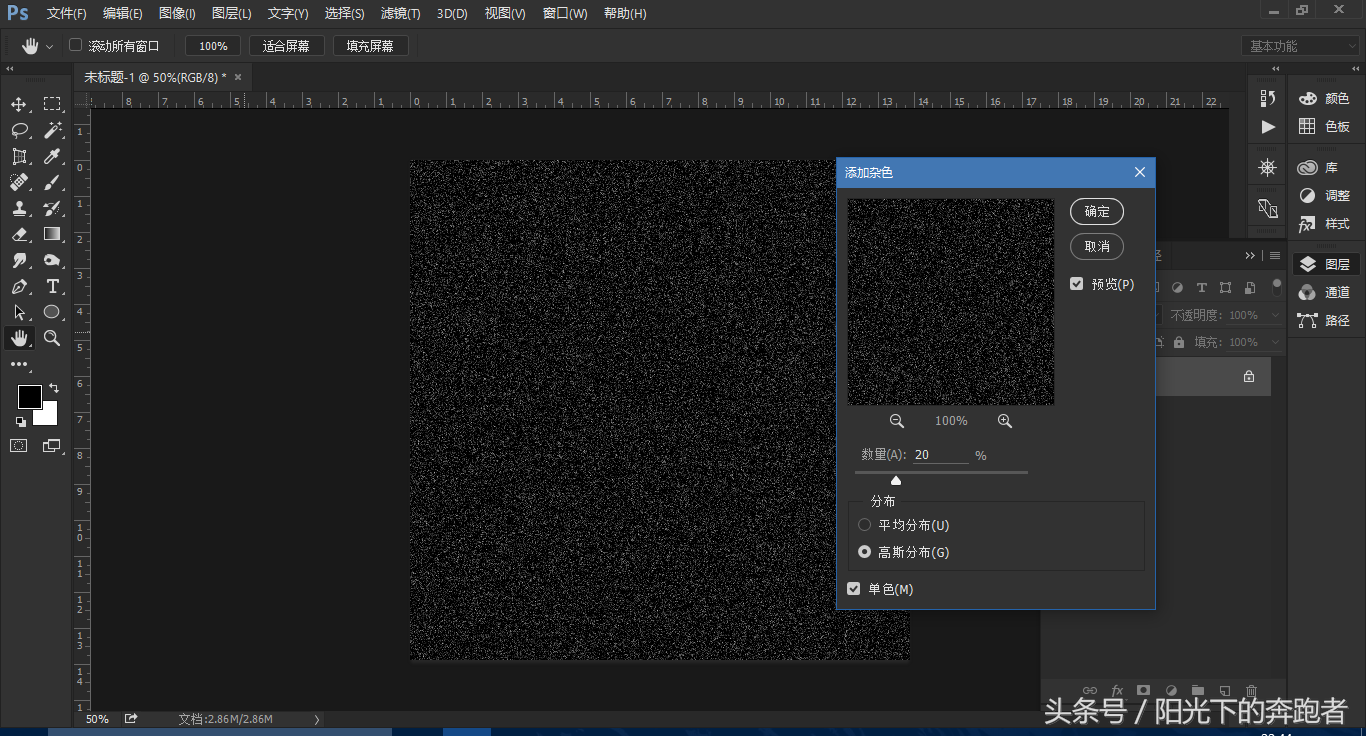Toggle the Preview (预览) checkbox

[x=1077, y=284]
